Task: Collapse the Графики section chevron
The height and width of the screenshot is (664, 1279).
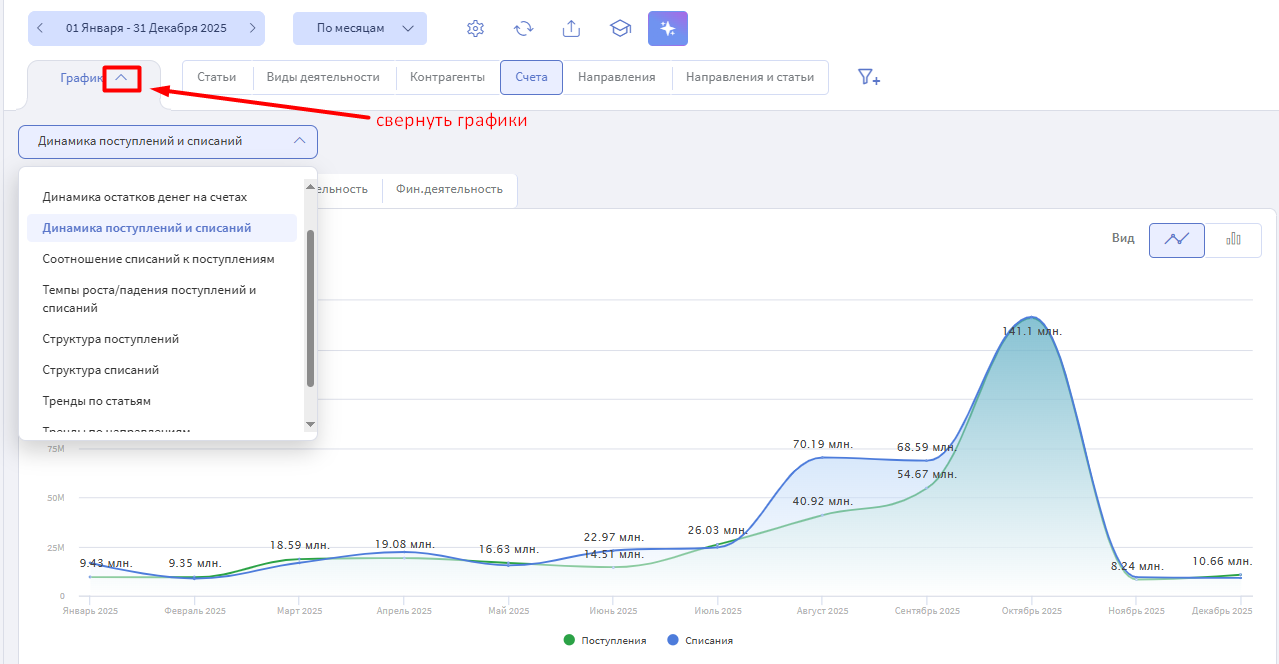Action: (121, 77)
